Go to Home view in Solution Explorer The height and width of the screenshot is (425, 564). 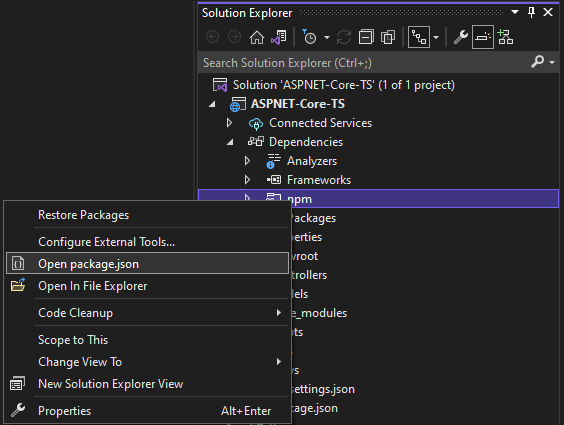click(x=257, y=37)
